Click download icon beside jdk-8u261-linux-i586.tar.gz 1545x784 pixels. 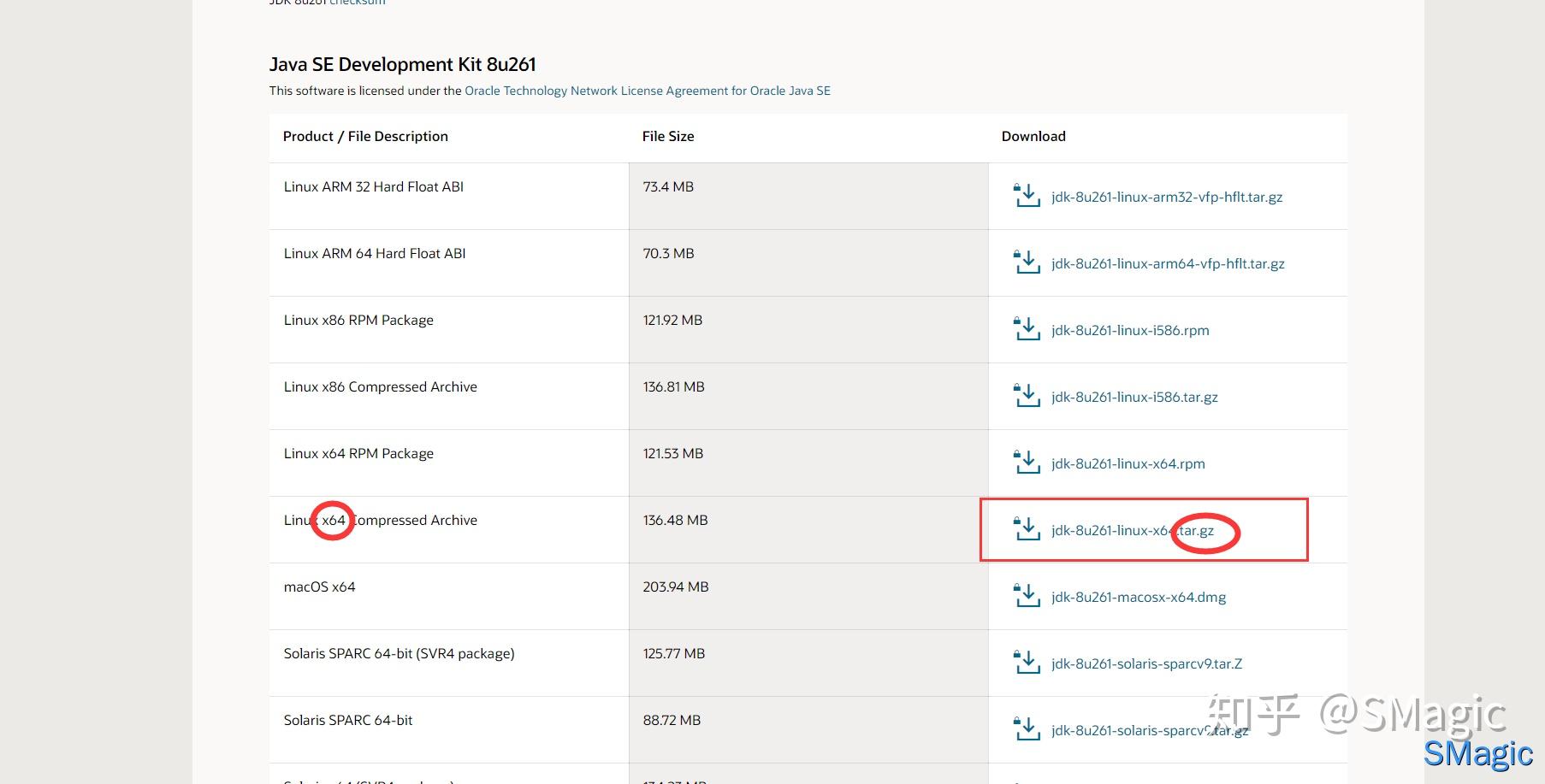pyautogui.click(x=1027, y=396)
